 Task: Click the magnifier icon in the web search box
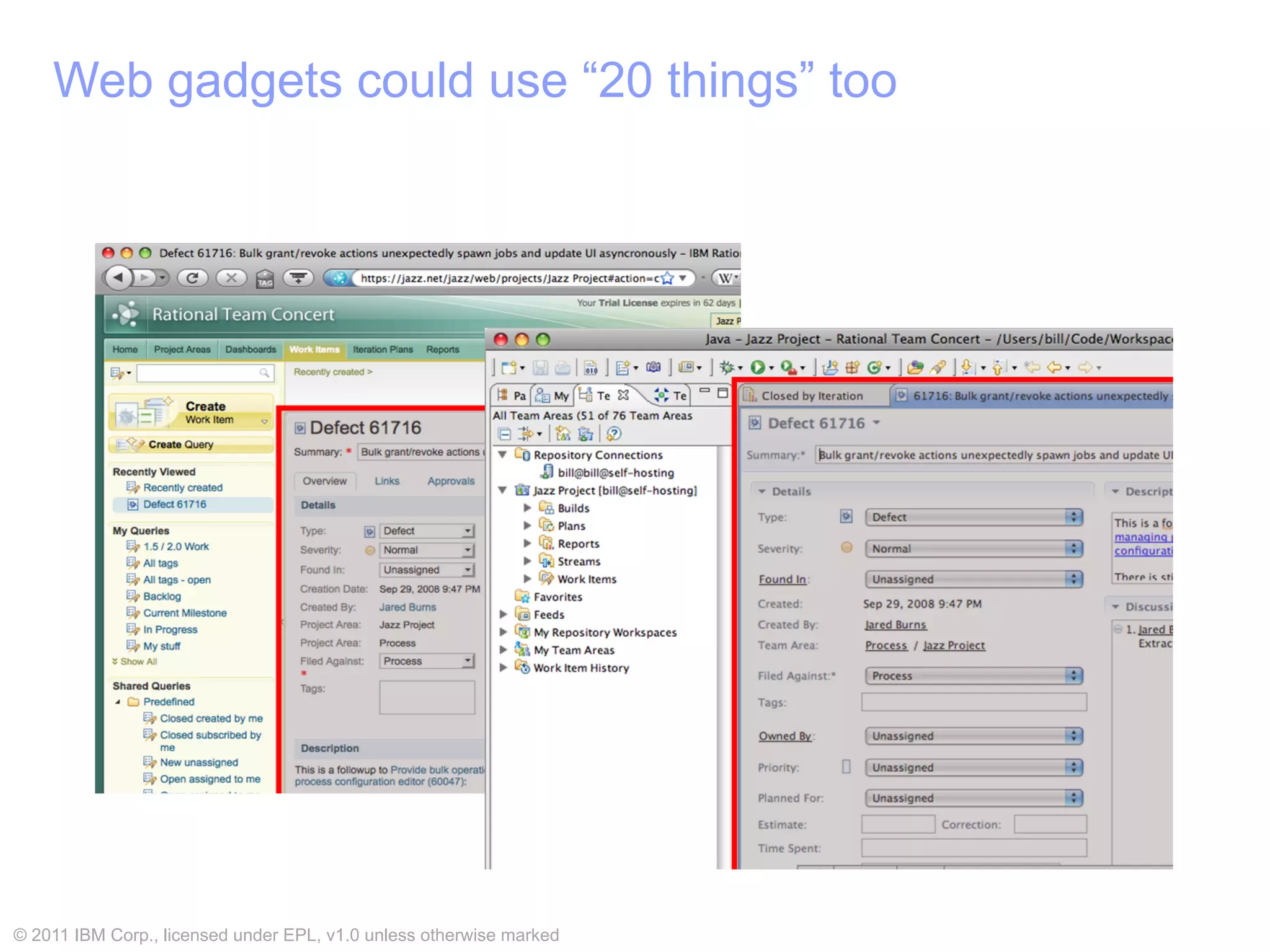coord(264,372)
